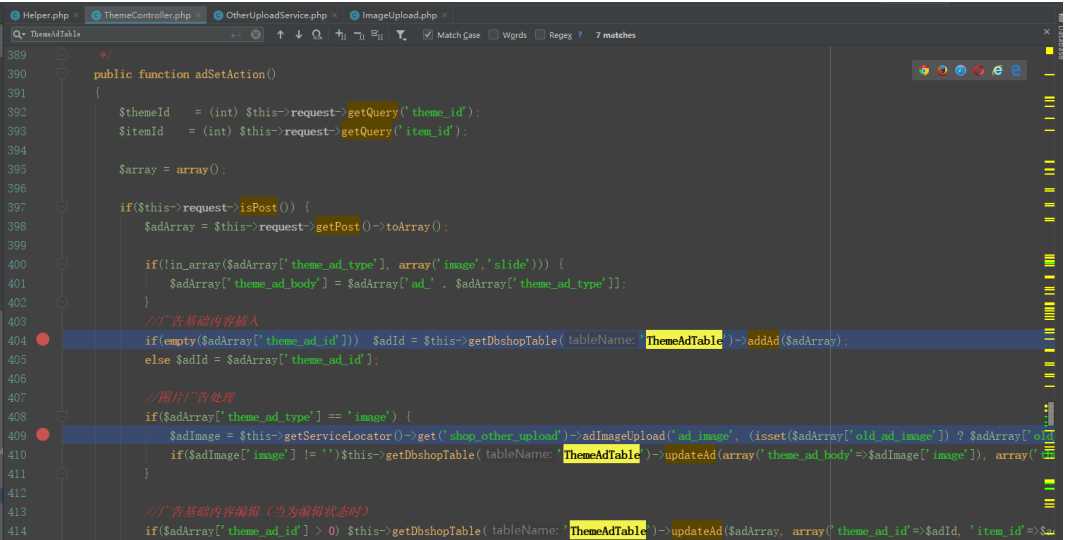Close the ThemeController.php tab
Viewport: 1065px width, 540px height.
pyautogui.click(x=198, y=15)
